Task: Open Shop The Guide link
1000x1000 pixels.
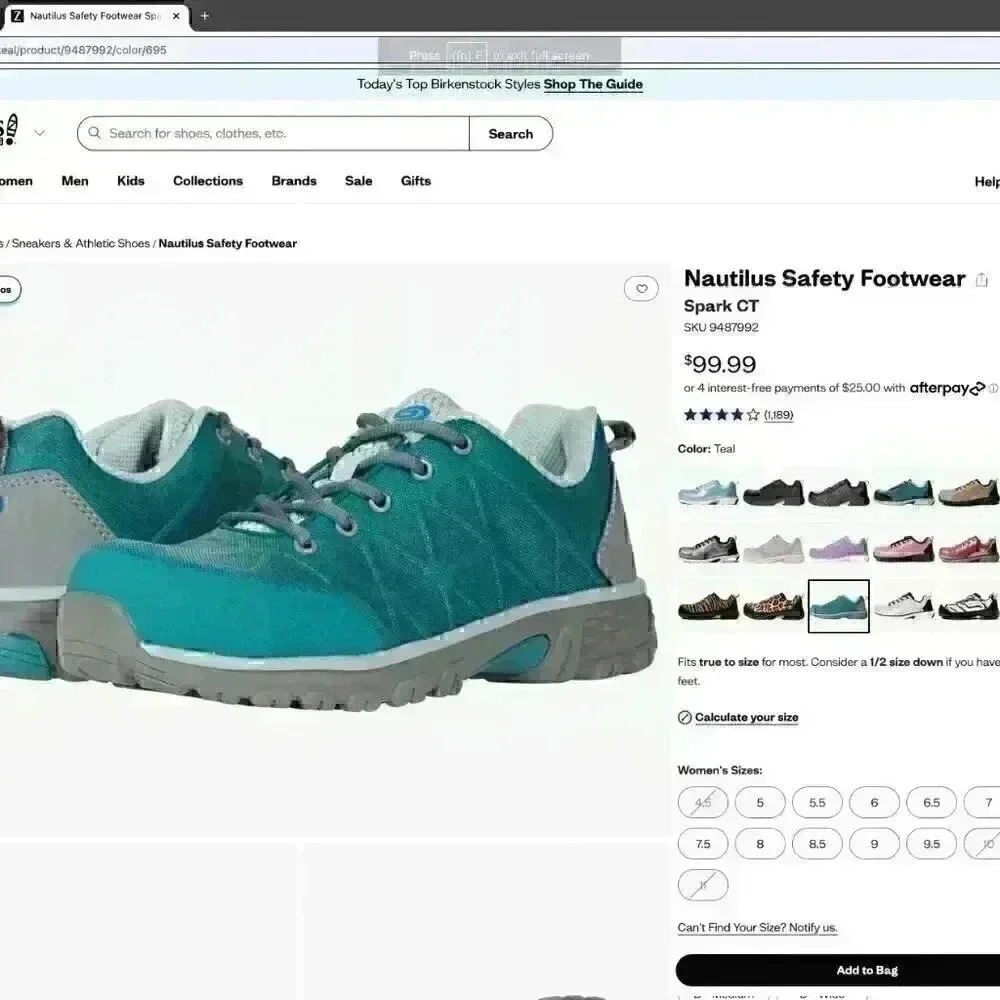Action: coord(593,84)
